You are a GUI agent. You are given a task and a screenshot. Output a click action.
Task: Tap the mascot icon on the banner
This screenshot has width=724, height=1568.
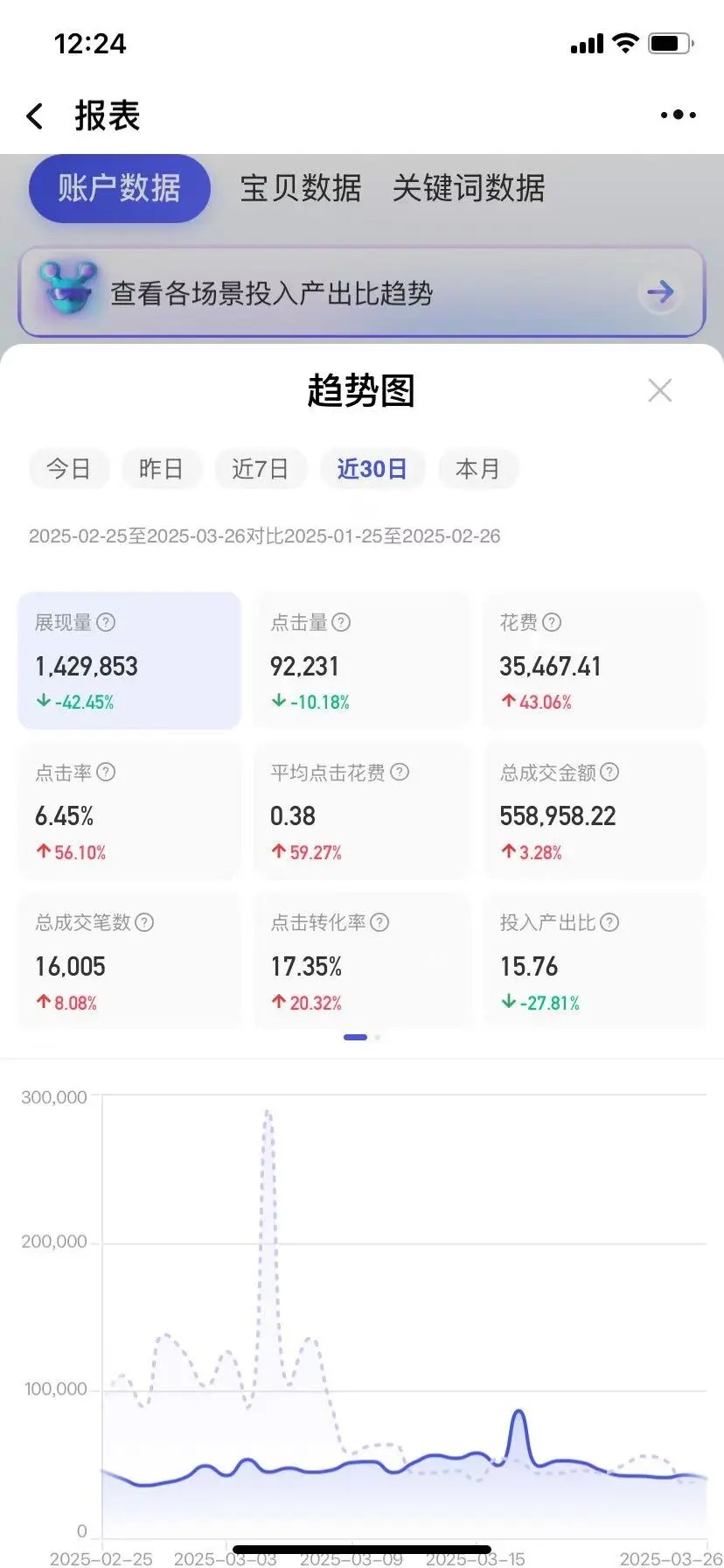(68, 289)
